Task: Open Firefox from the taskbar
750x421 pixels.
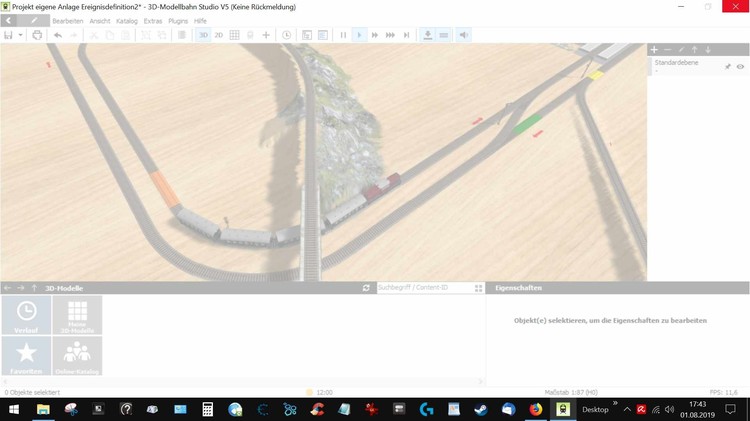Action: coord(536,410)
